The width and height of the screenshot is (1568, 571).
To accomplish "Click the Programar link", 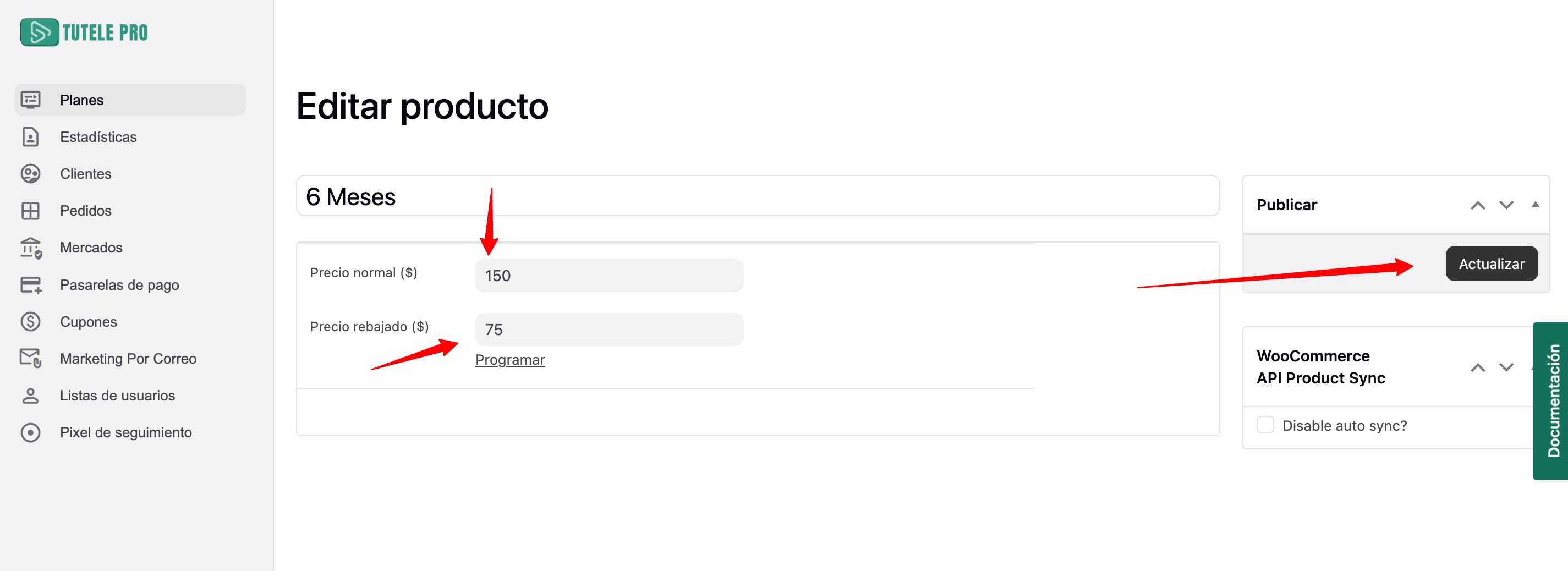I will (x=509, y=360).
